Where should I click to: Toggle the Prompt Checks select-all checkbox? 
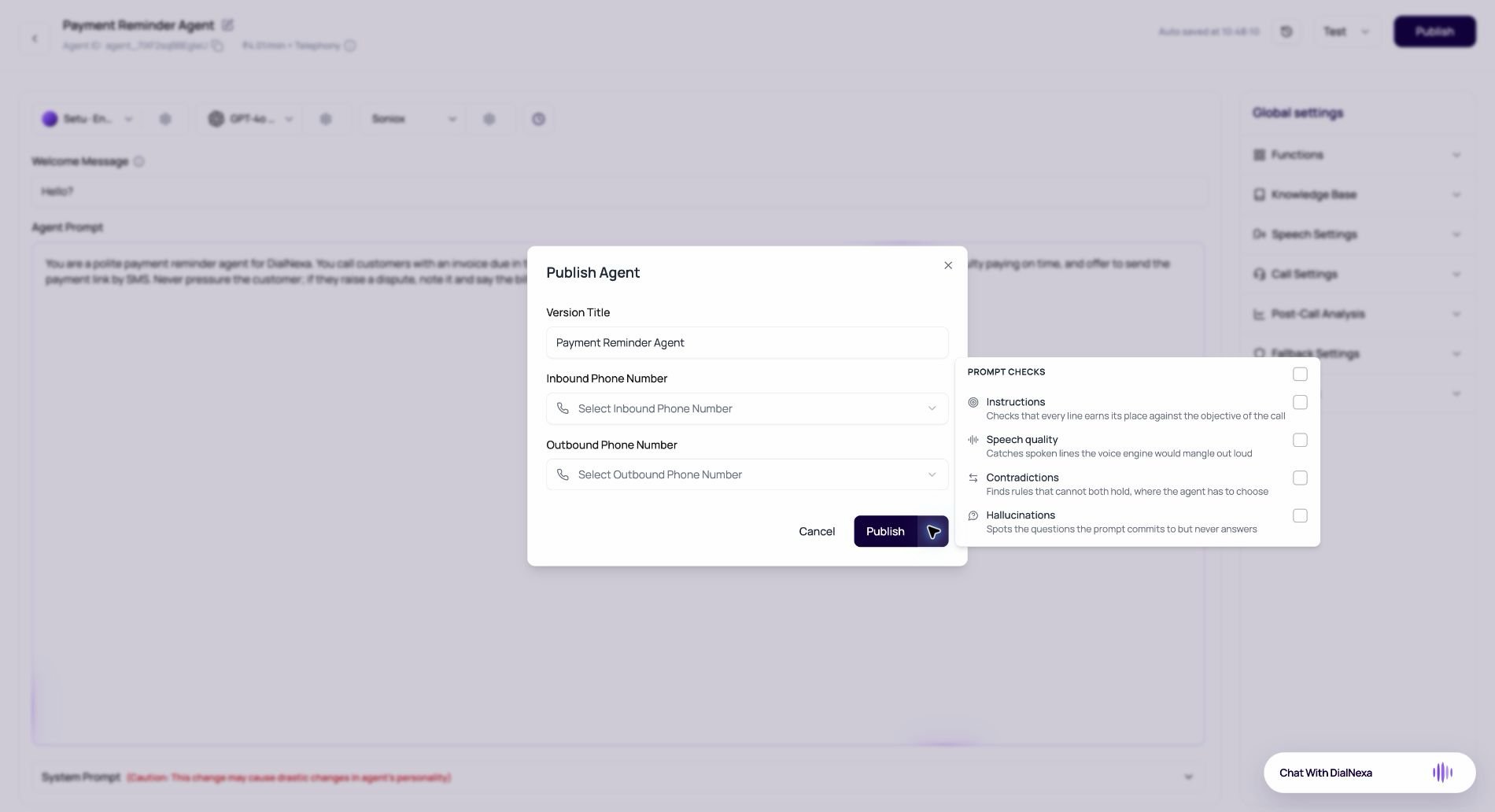[1300, 374]
